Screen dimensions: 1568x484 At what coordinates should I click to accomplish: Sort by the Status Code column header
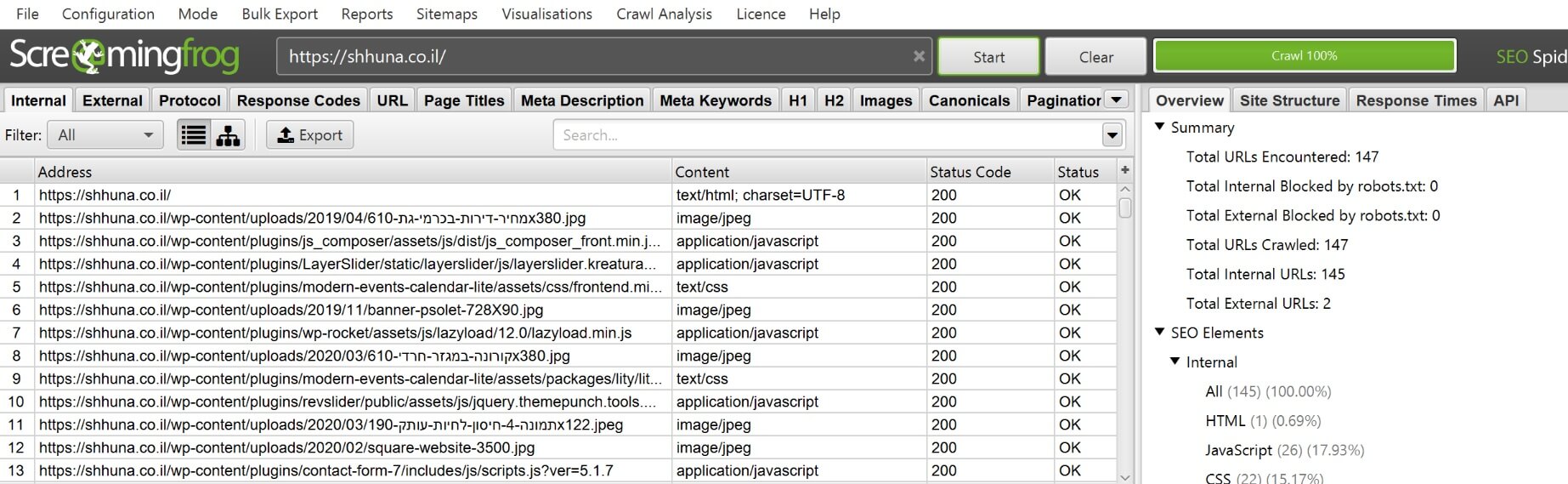990,172
